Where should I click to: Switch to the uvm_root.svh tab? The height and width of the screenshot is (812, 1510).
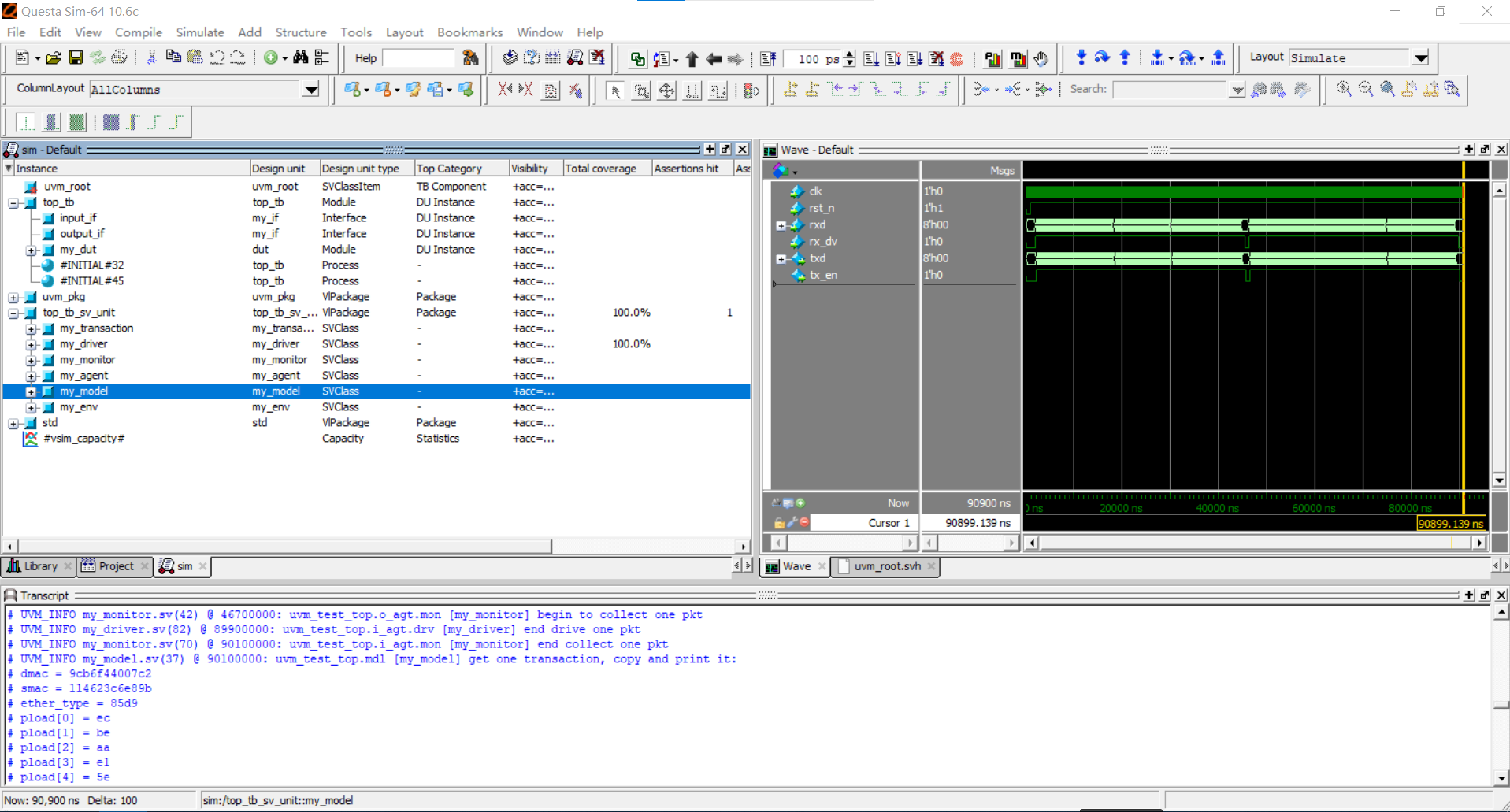886,566
